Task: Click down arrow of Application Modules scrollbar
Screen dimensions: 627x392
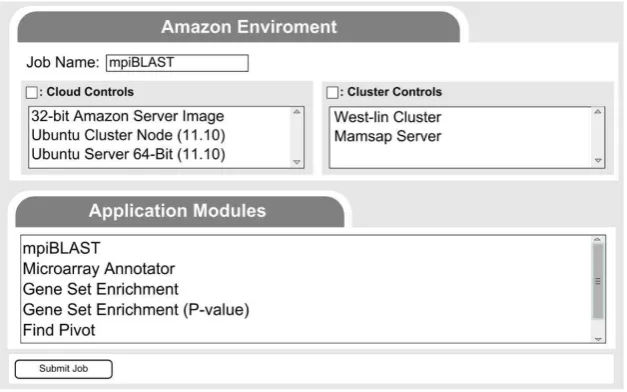Action: (598, 340)
